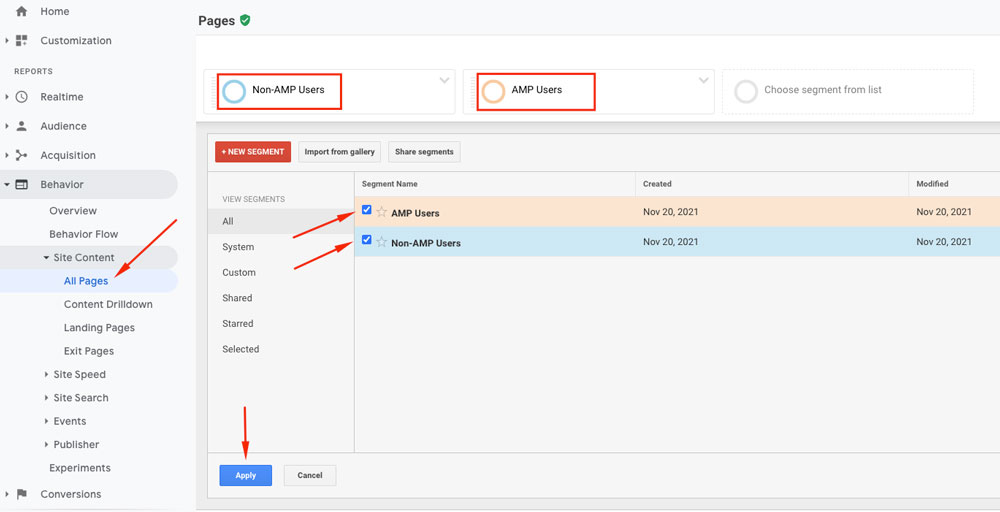Expand the Customization section arrow

tap(6, 40)
